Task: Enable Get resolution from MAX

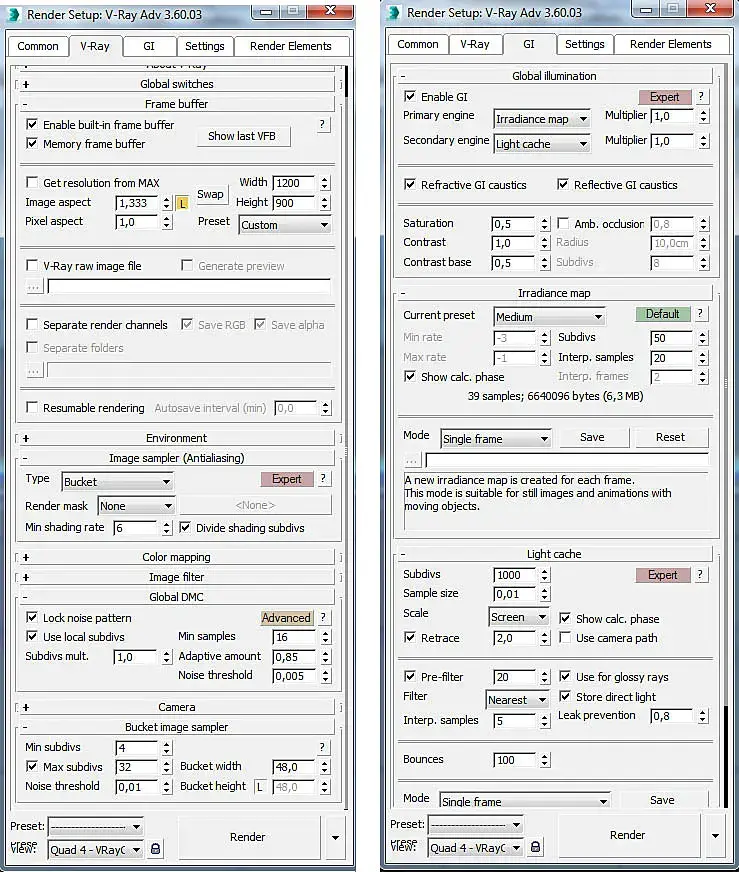Action: tap(32, 182)
